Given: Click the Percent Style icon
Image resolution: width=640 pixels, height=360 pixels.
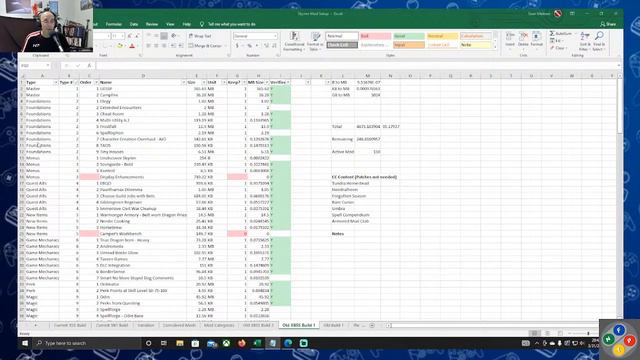Looking at the screenshot, I should (x=249, y=46).
